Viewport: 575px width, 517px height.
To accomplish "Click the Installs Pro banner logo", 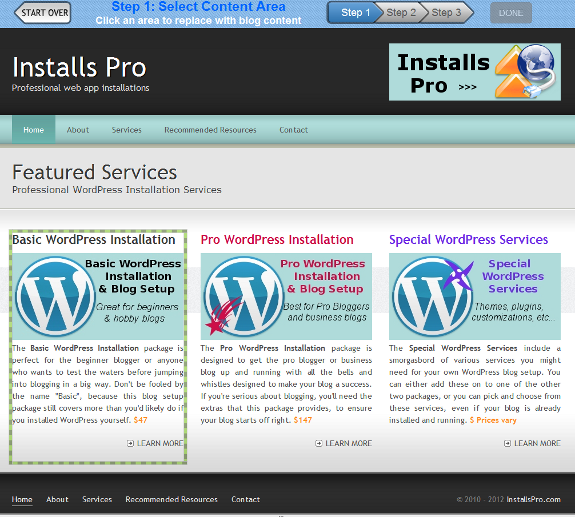I will click(x=475, y=72).
